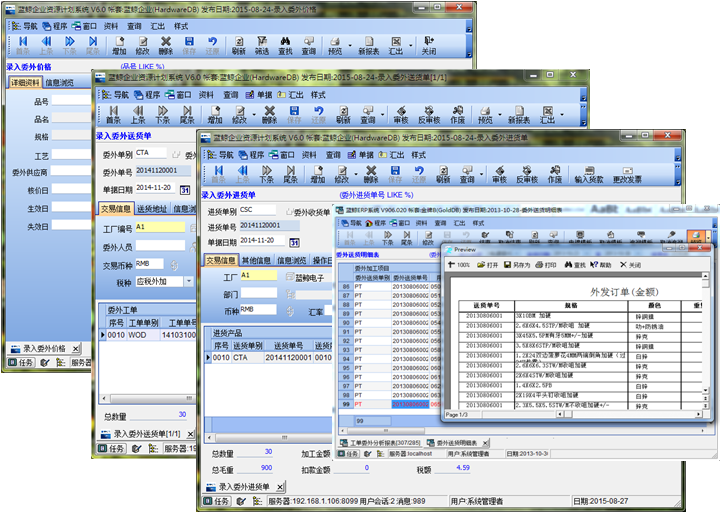Click 刷新 in 录入委外进货单 window toolbar

(x=443, y=175)
